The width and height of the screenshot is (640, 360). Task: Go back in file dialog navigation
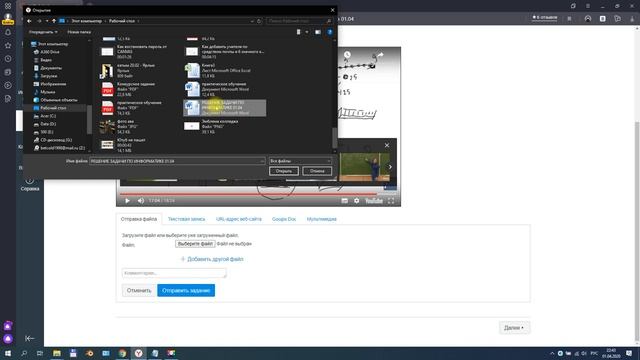pyautogui.click(x=29, y=21)
